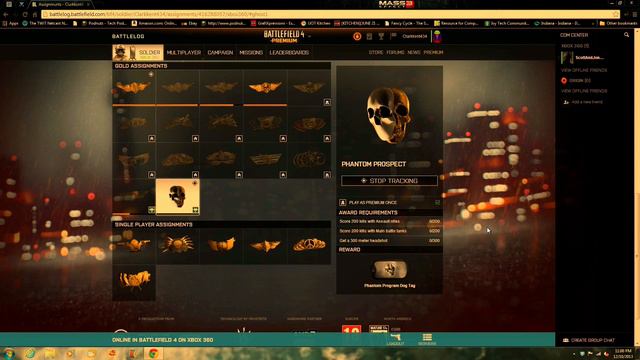Screen dimensions: 640x360
Task: Click Create Group Chat
Action: 589,340
